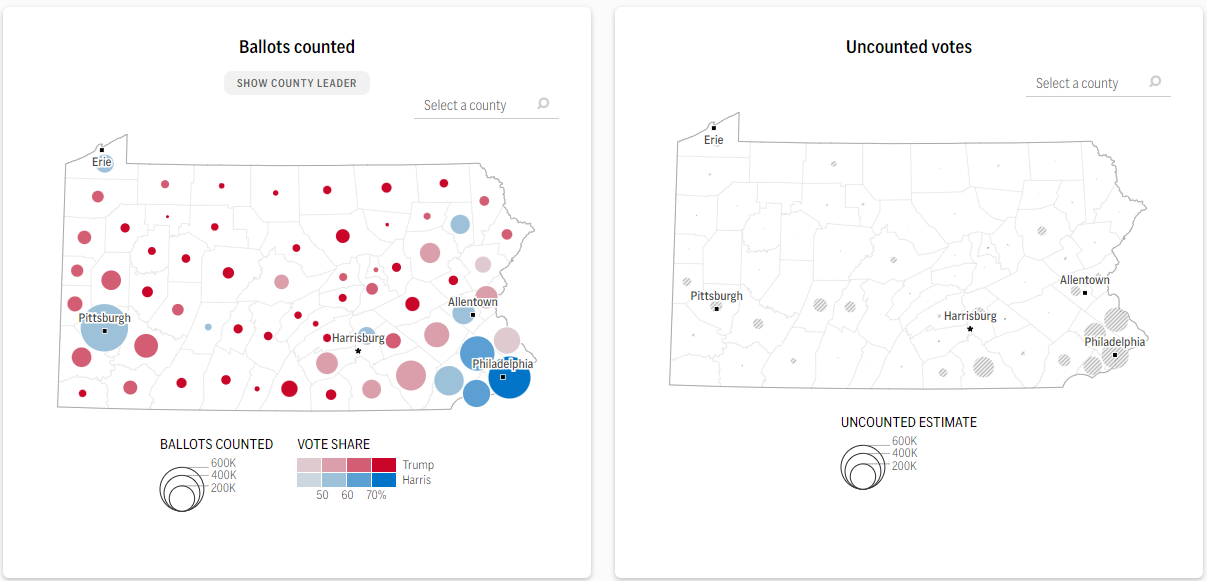Screen dimensions: 1207x581
Task: Select the large Pittsburgh bubble on ballots map
Action: click(x=104, y=328)
